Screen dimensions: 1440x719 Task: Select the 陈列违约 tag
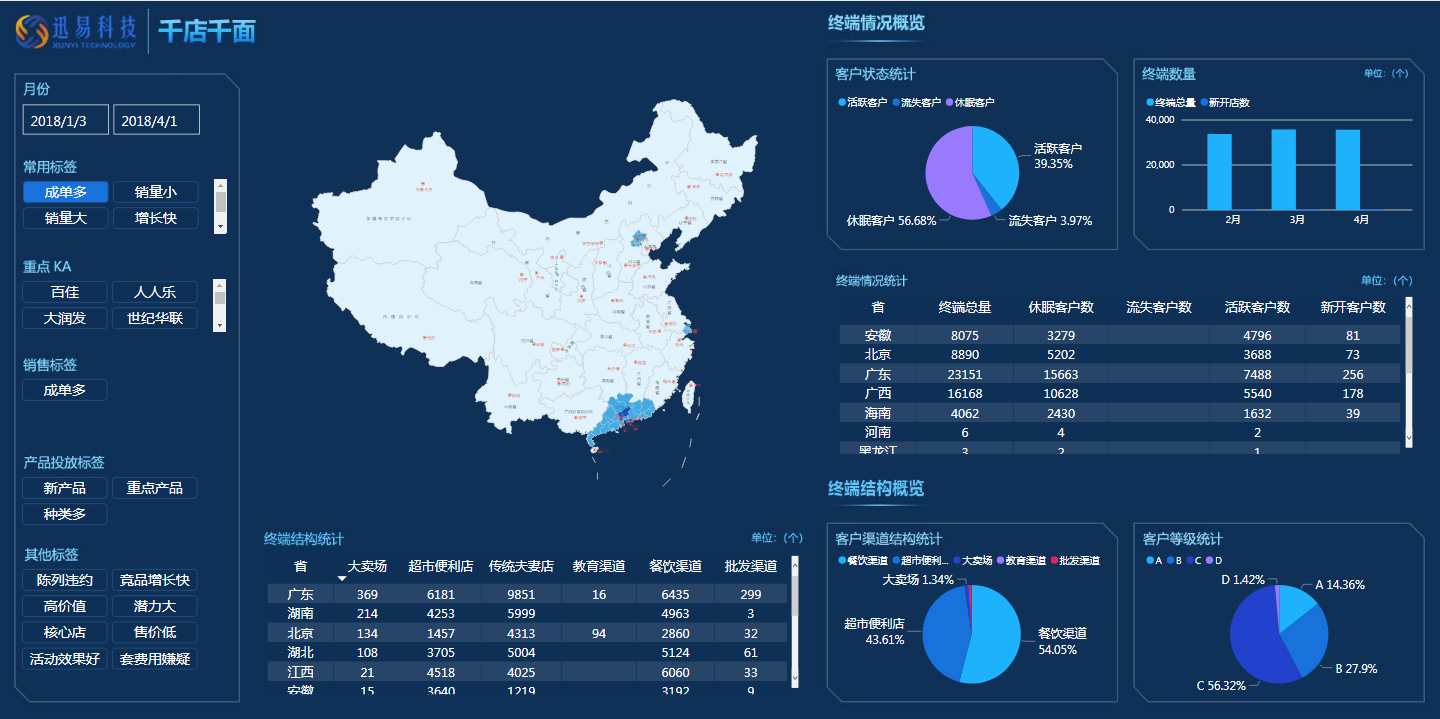(65, 580)
